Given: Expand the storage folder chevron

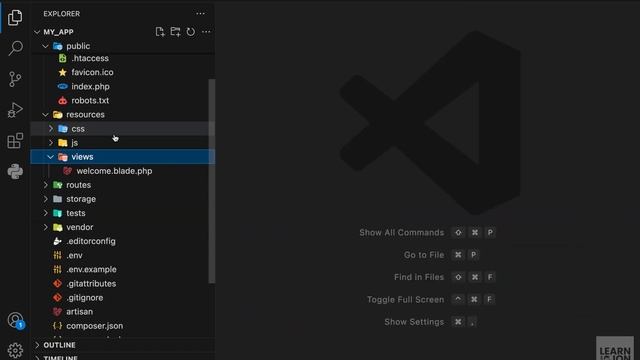Looking at the screenshot, I should pos(45,199).
